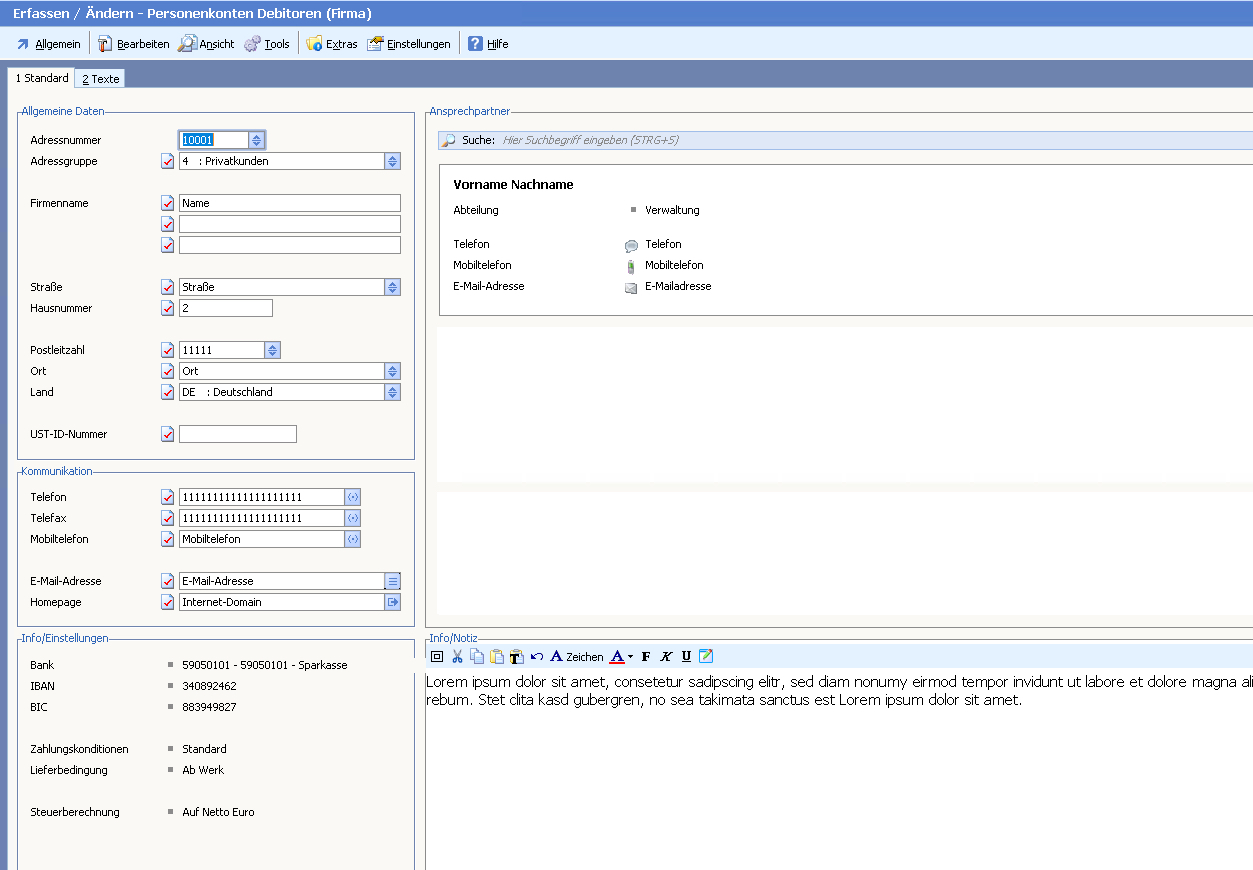
Task: Switch to the 2 Texte tab
Action: click(100, 79)
